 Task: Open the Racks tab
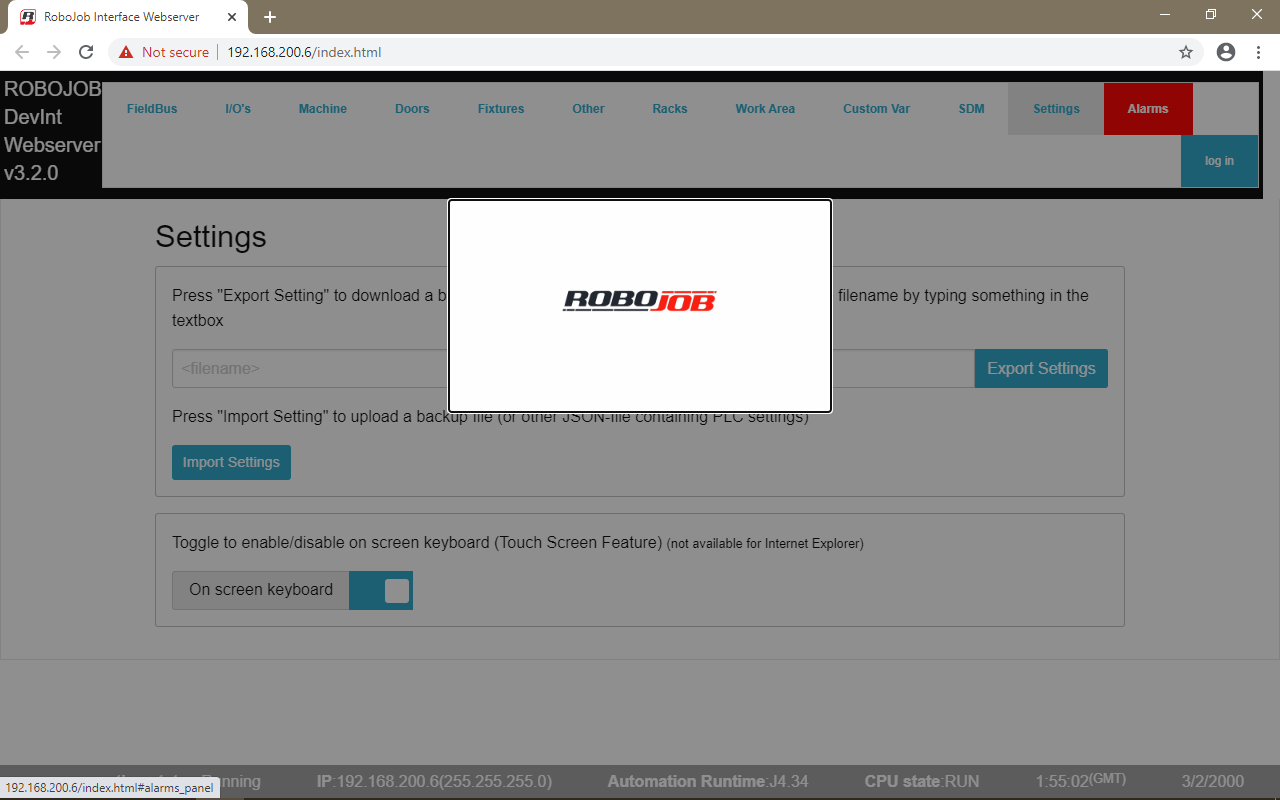click(x=670, y=109)
